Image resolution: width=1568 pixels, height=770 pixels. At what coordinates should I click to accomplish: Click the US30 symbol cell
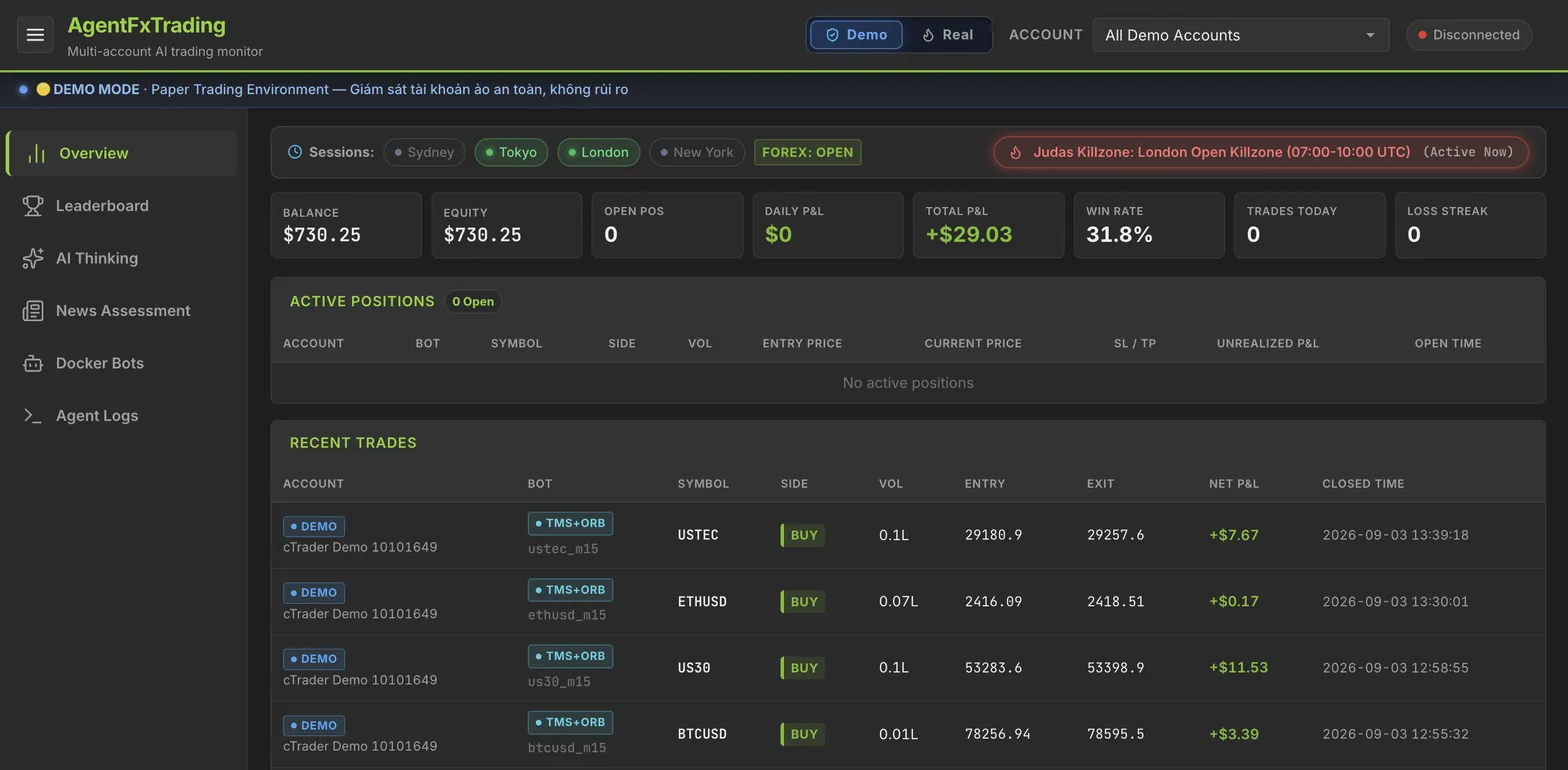(694, 668)
